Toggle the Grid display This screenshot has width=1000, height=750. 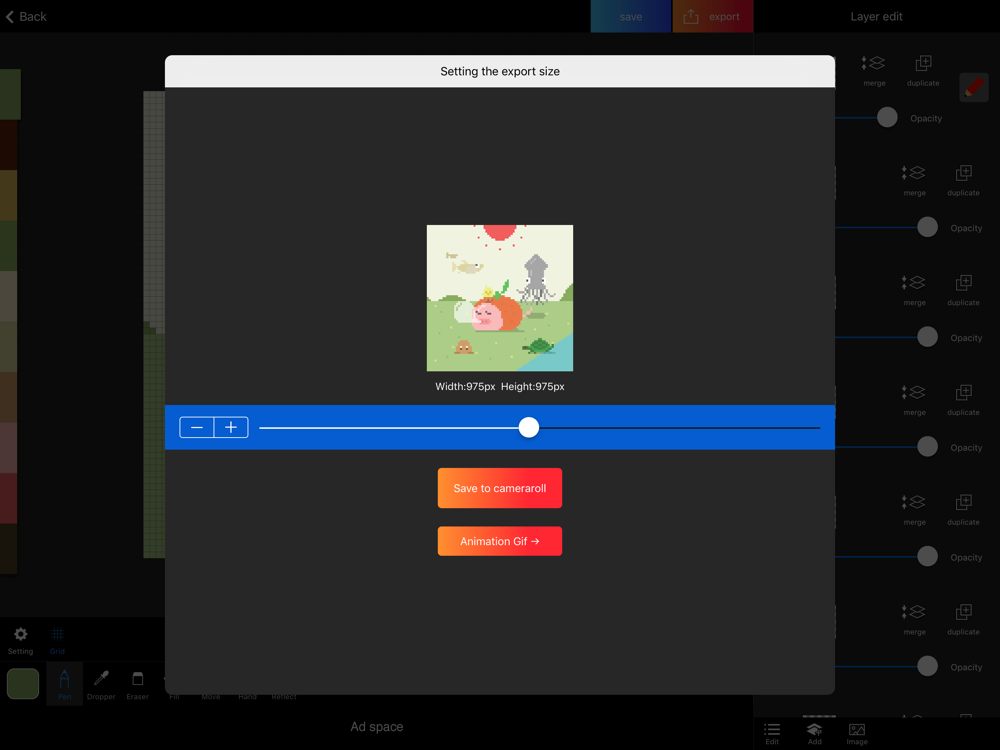coord(57,638)
